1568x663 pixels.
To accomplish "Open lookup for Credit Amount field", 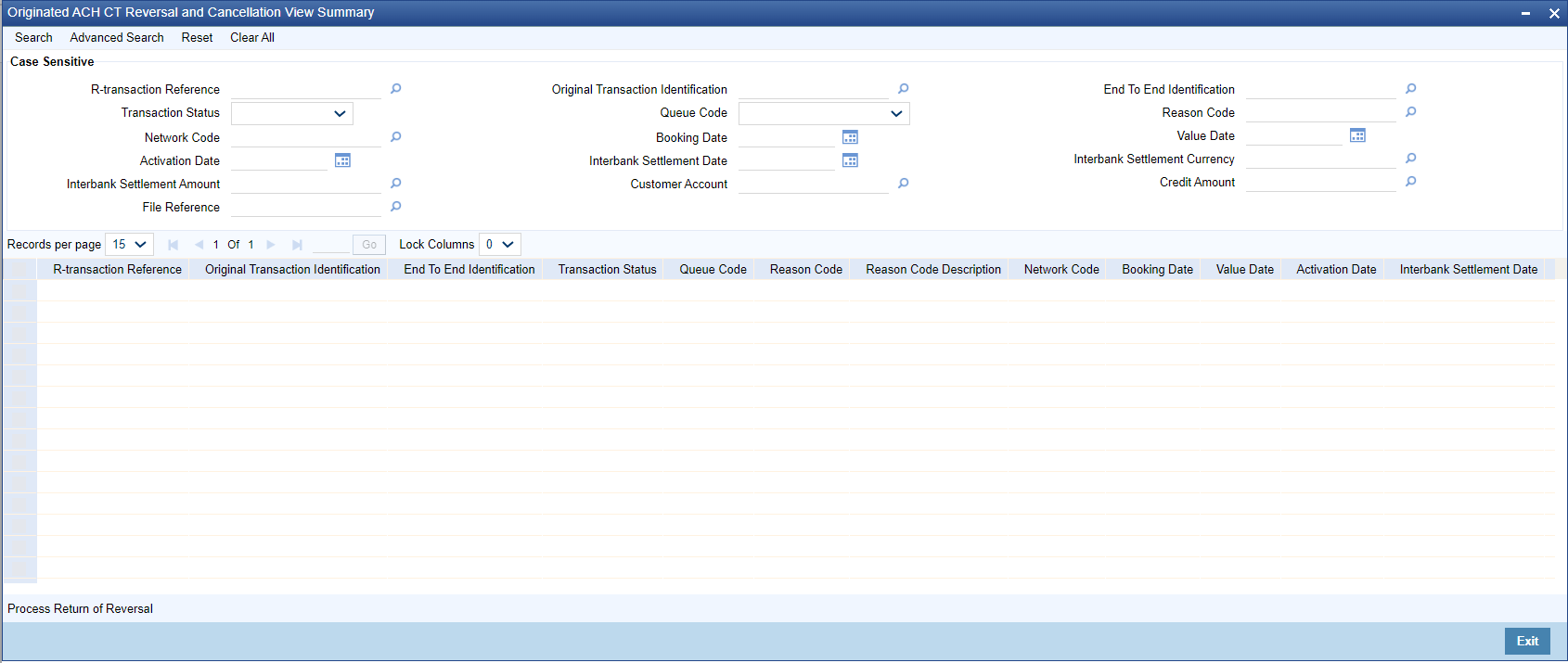I will coord(1411,182).
